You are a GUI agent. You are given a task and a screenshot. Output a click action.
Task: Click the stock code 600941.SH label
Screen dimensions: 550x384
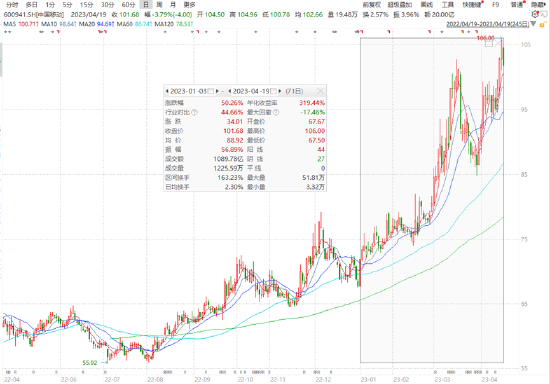[x=19, y=15]
